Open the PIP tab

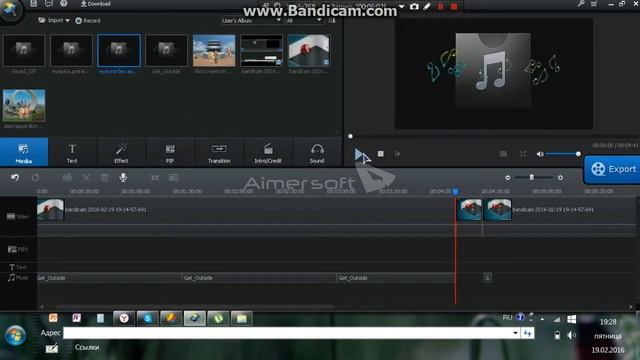point(170,152)
